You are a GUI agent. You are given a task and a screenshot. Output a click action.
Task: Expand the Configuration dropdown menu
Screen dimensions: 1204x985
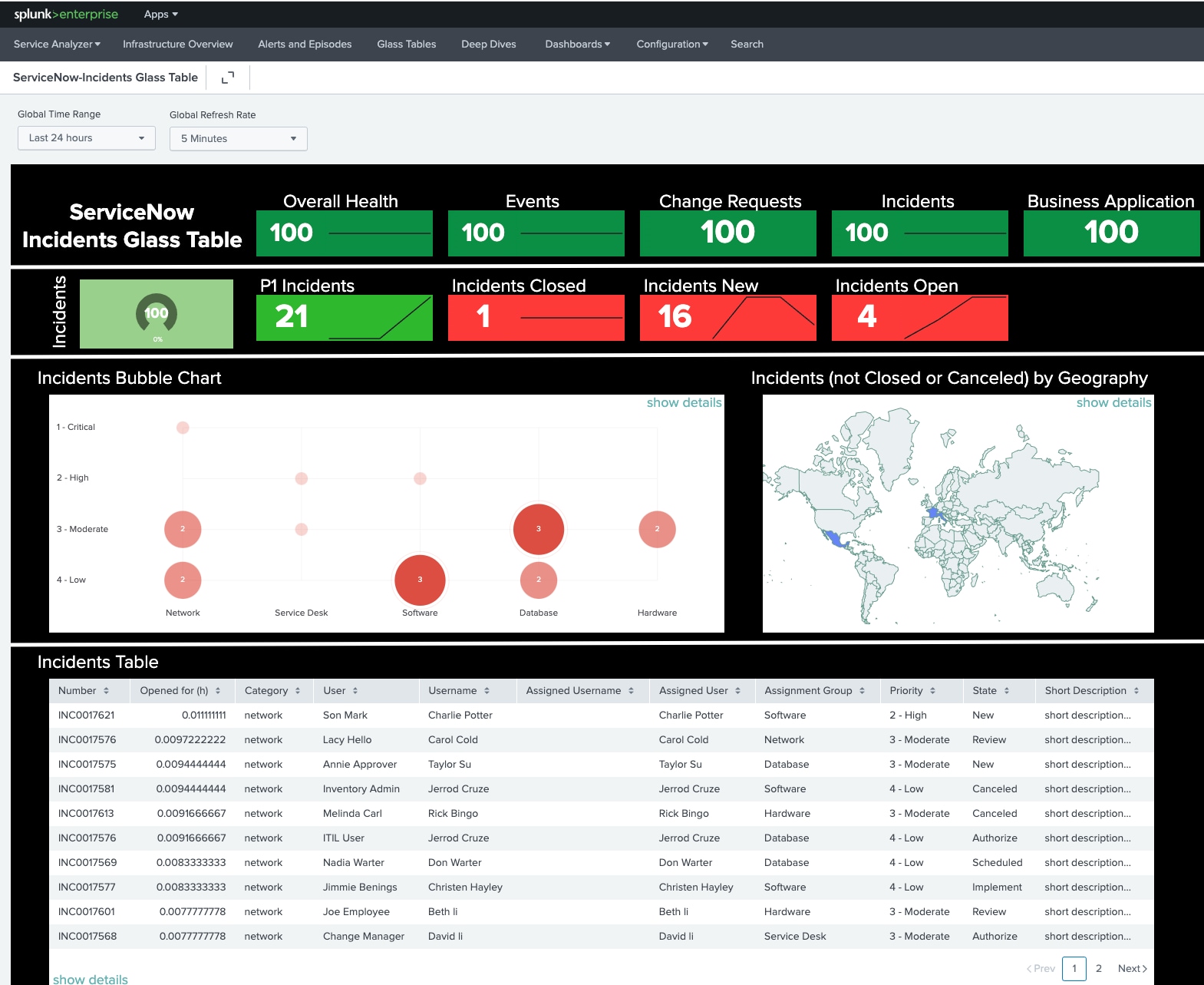coord(672,44)
